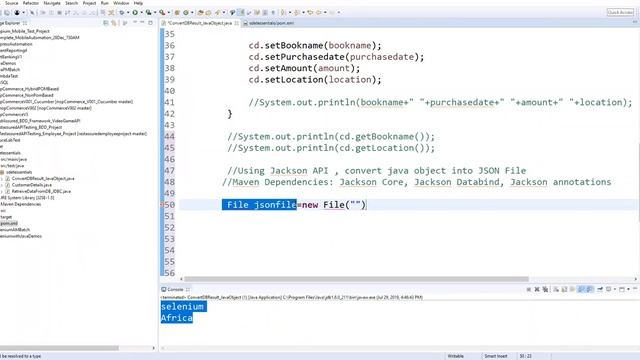Image resolution: width=640 pixels, height=360 pixels.
Task: Open the Source menu
Action: click(x=12, y=3)
